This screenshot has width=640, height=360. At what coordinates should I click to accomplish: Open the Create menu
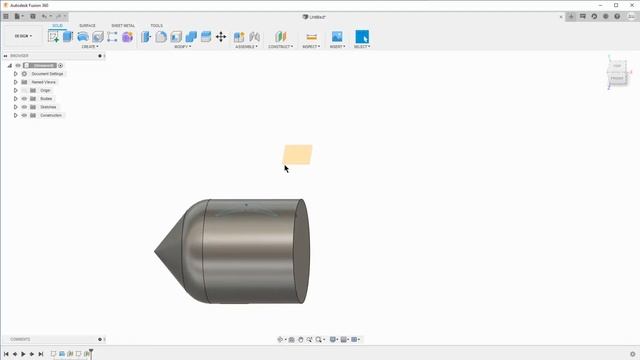click(x=90, y=47)
